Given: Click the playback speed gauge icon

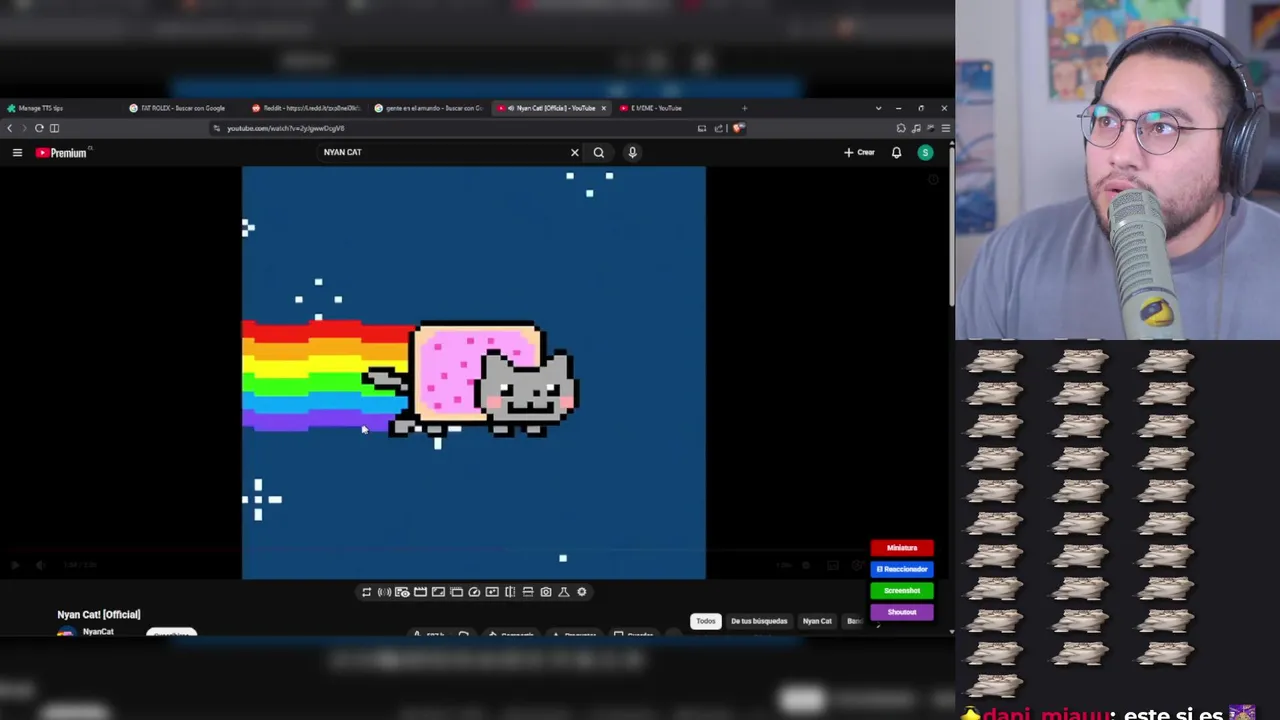Looking at the screenshot, I should pos(474,592).
